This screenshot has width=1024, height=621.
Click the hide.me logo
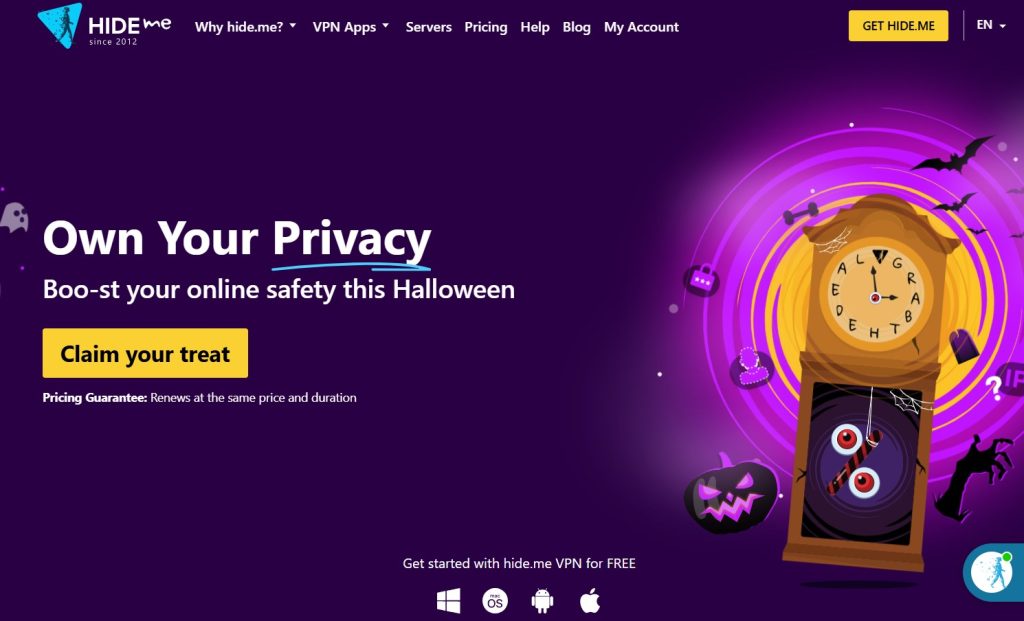tap(104, 26)
